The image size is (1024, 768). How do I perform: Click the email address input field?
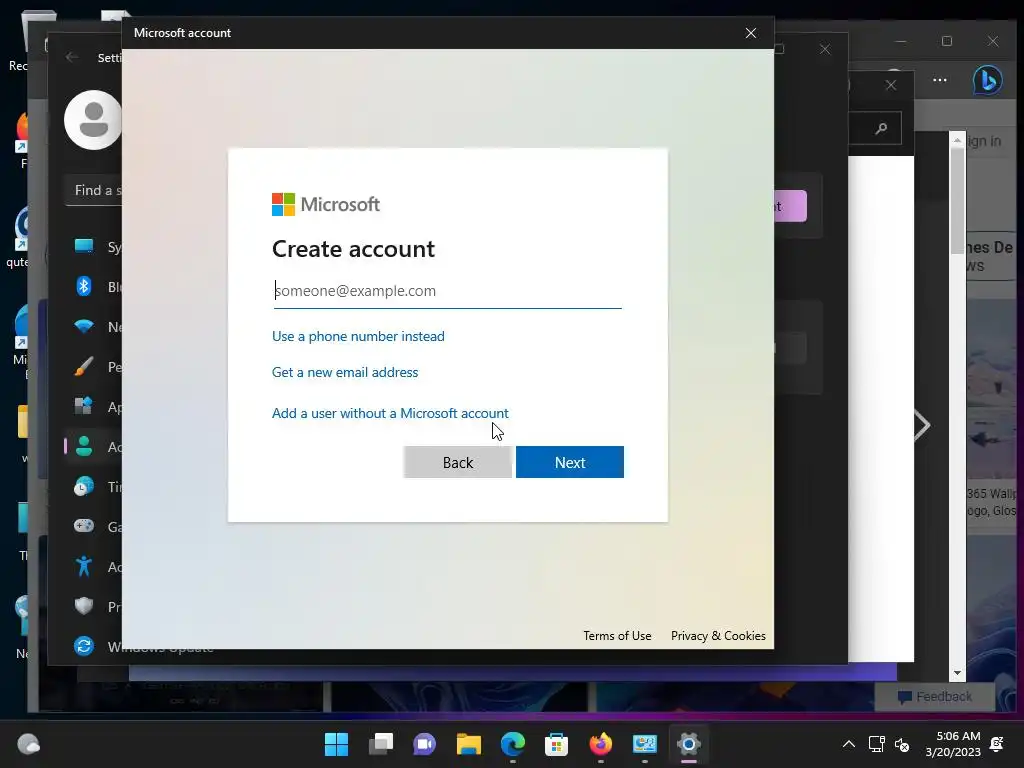447,291
